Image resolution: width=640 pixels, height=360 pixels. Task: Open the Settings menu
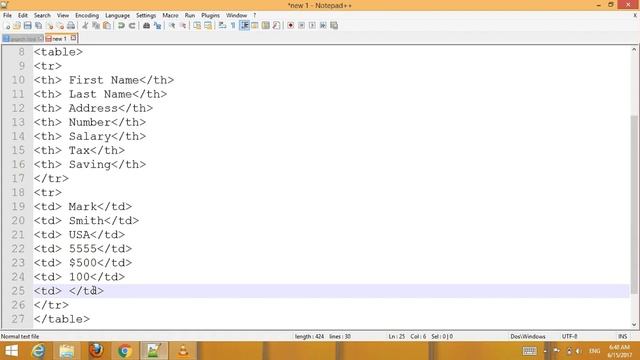pos(146,15)
